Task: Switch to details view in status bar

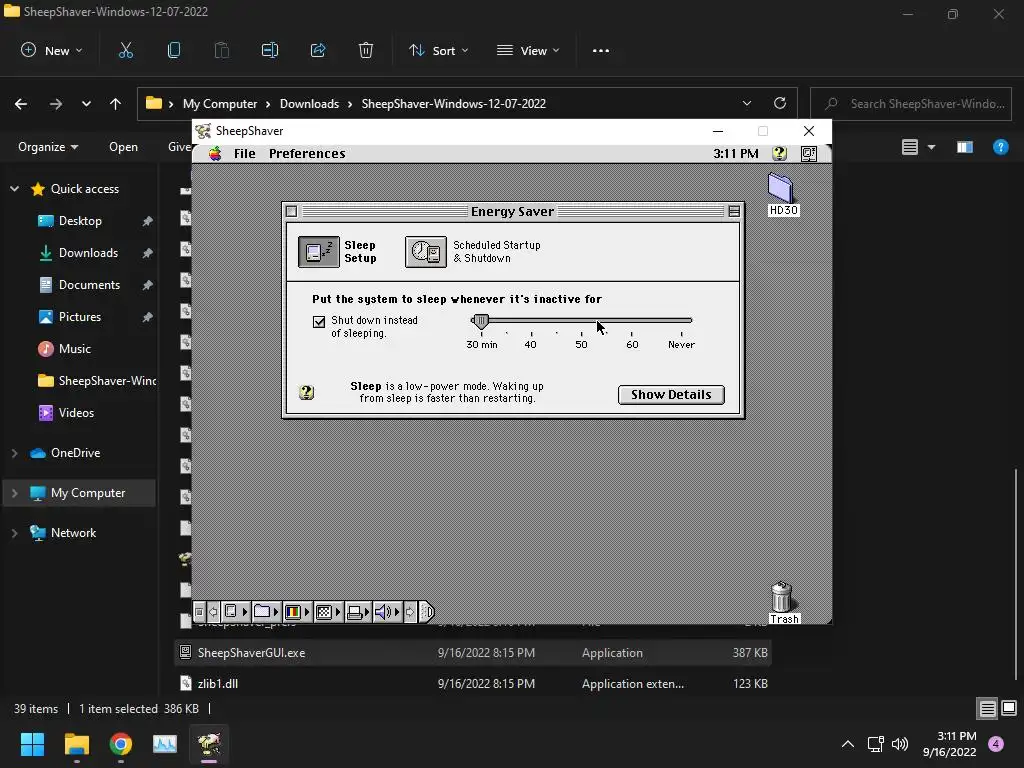Action: 987,709
